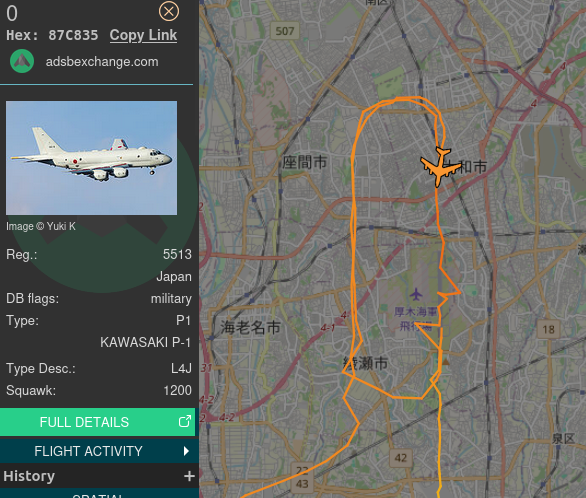Open the Kawasaki P-1 aircraft photo
586x498 pixels.
(92, 158)
